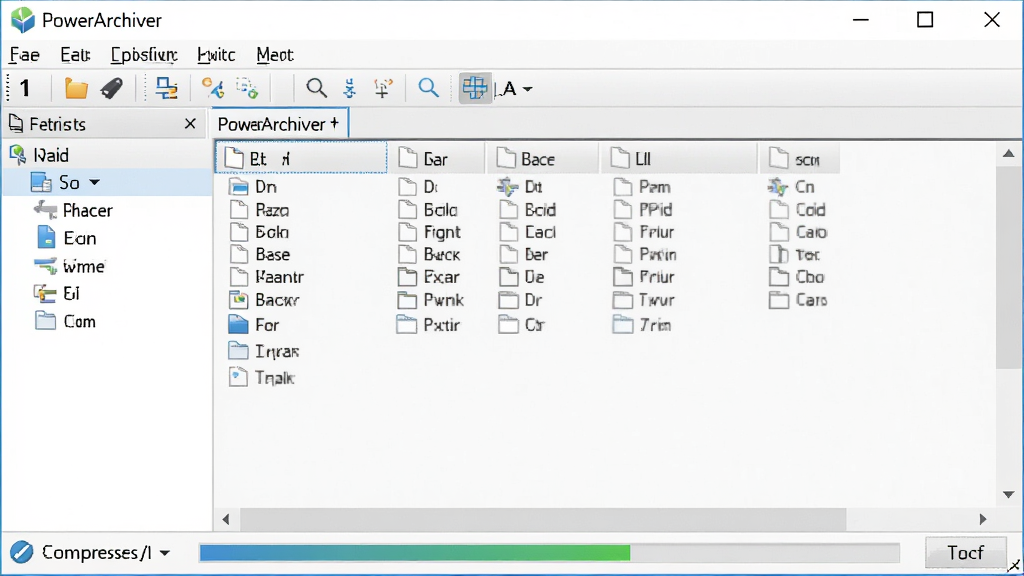Click the first magnifier search toolbar icon
1024x576 pixels.
pos(316,88)
